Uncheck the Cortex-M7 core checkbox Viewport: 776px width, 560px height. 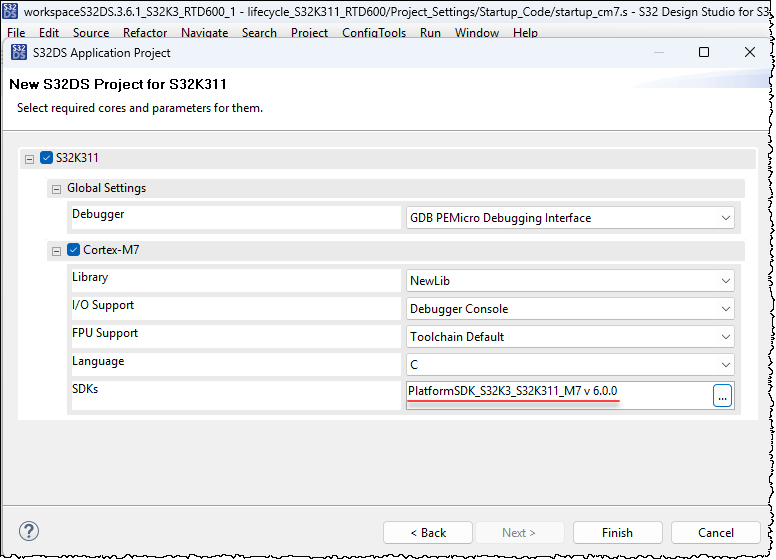pos(73,250)
